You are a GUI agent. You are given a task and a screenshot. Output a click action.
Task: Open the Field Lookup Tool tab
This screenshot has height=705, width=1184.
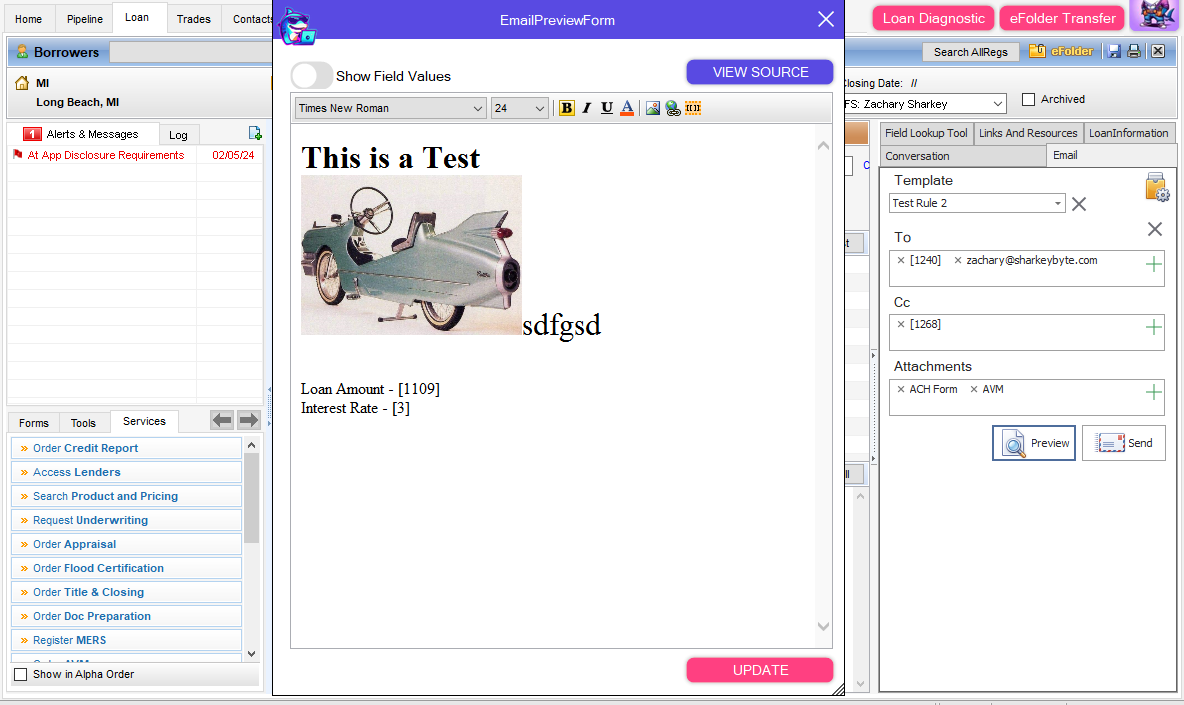926,133
